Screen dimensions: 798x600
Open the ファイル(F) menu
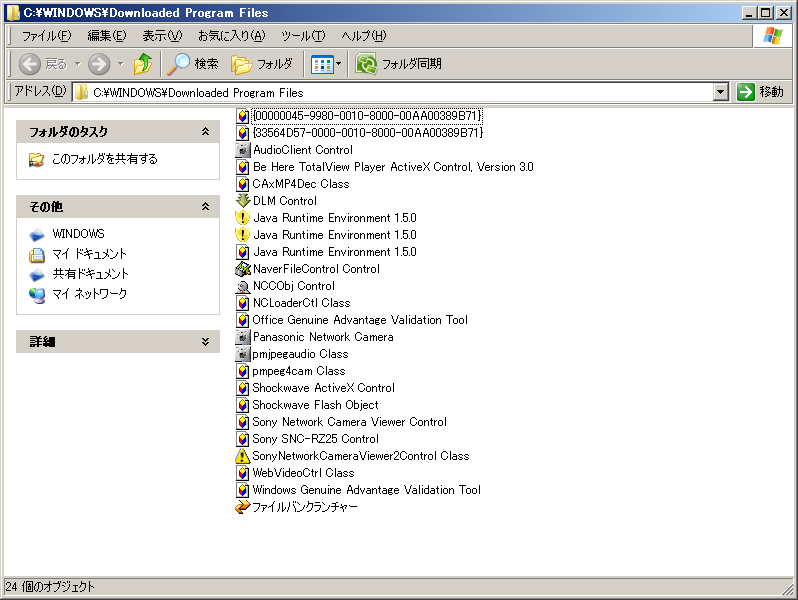coord(46,36)
